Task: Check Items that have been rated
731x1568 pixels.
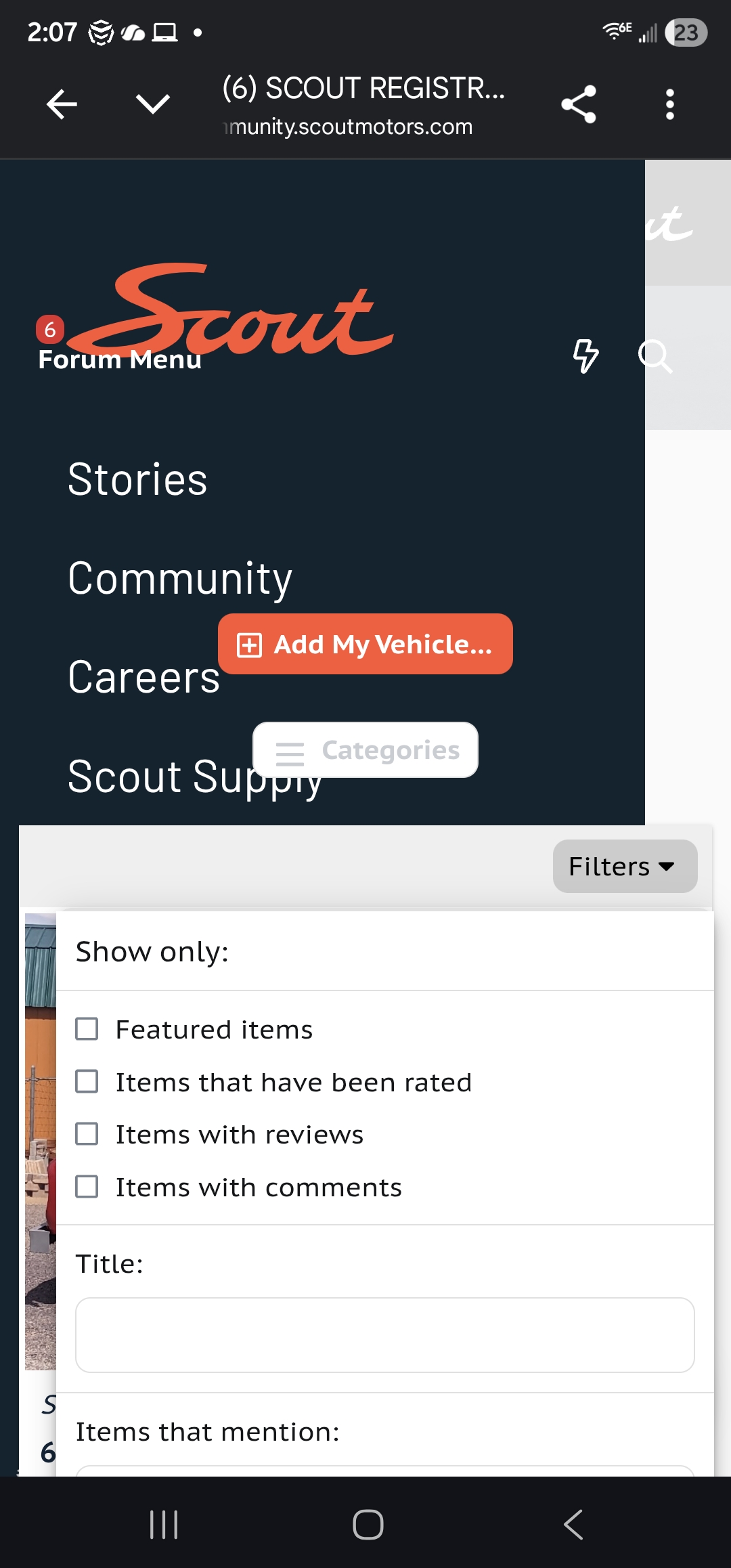Action: [x=87, y=1082]
